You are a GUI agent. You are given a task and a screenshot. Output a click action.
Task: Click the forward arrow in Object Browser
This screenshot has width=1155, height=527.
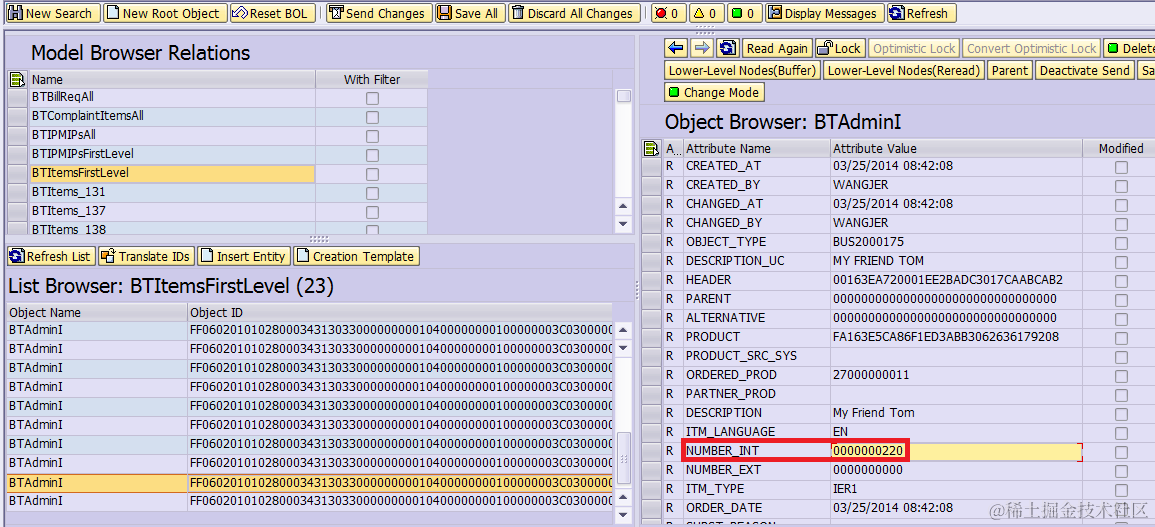coord(702,48)
